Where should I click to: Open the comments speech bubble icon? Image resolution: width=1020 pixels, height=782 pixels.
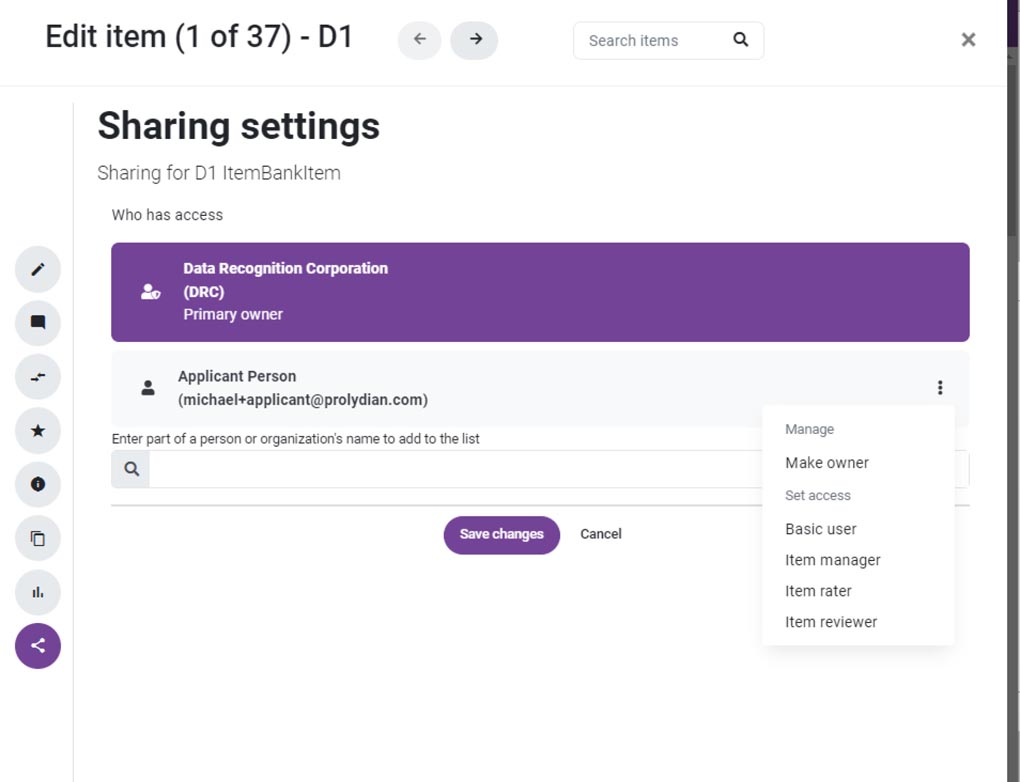(38, 323)
